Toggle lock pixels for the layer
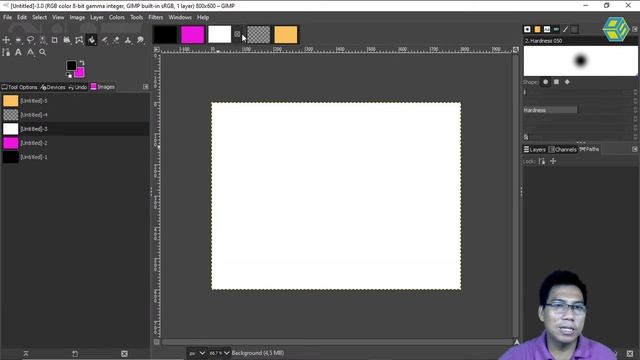 542,161
